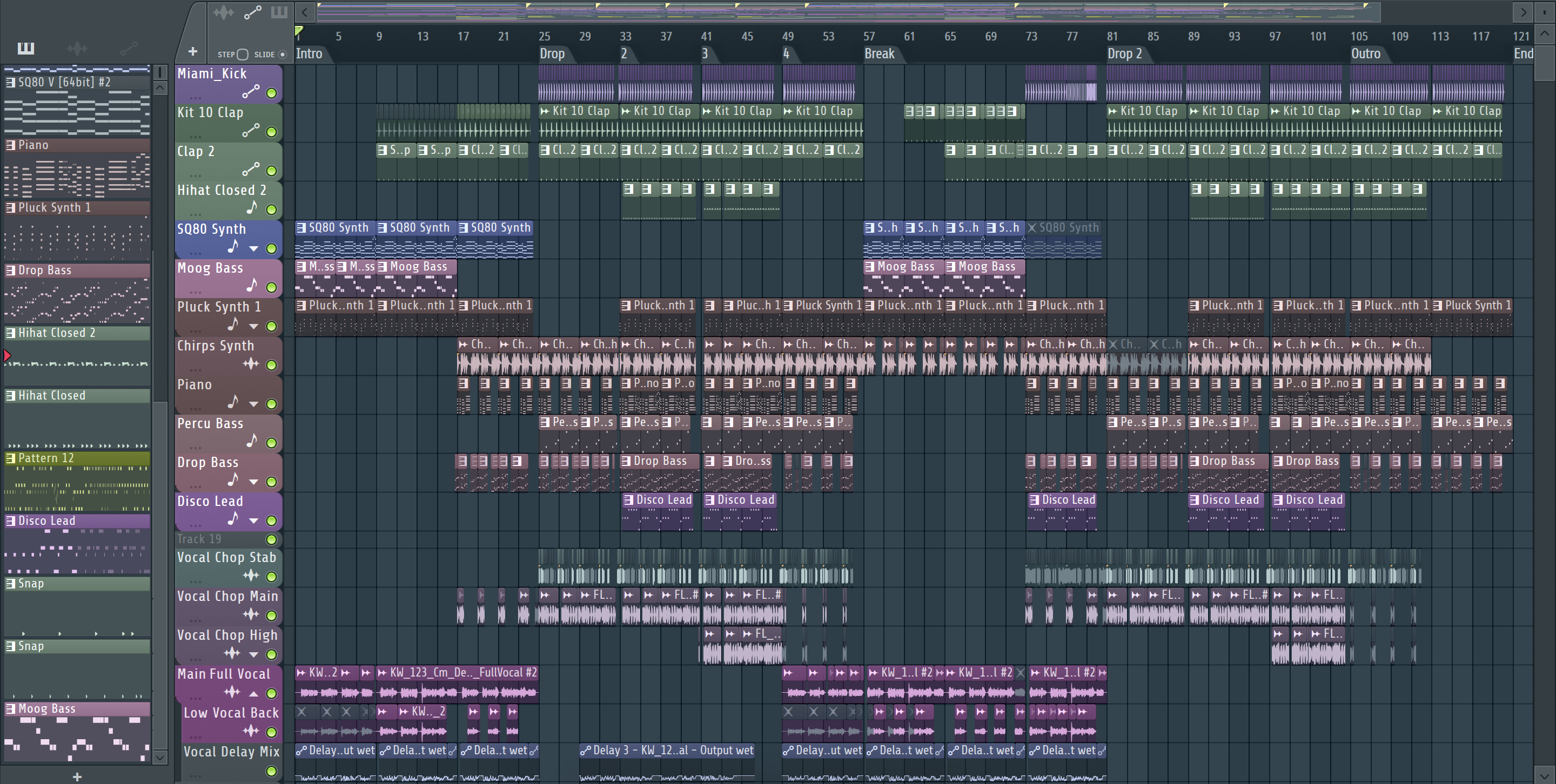Click the waveform icon on Low Vocal Back track
1556x784 pixels.
tap(251, 731)
